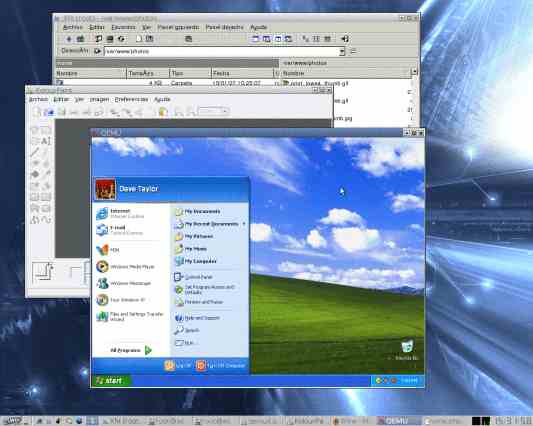Open Preferencias menu in KolourPaint

point(131,99)
